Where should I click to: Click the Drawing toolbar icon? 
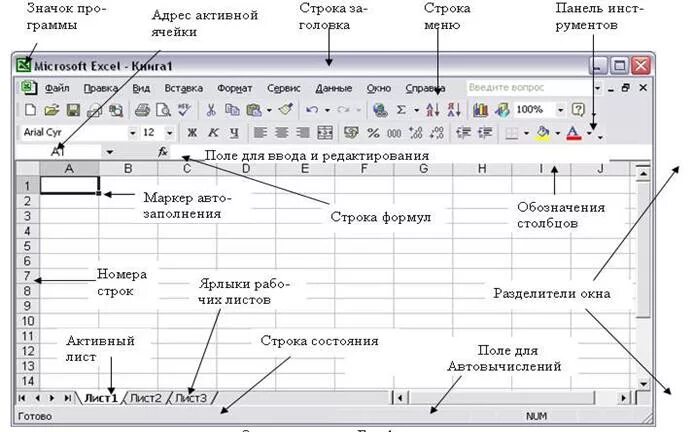pos(502,109)
